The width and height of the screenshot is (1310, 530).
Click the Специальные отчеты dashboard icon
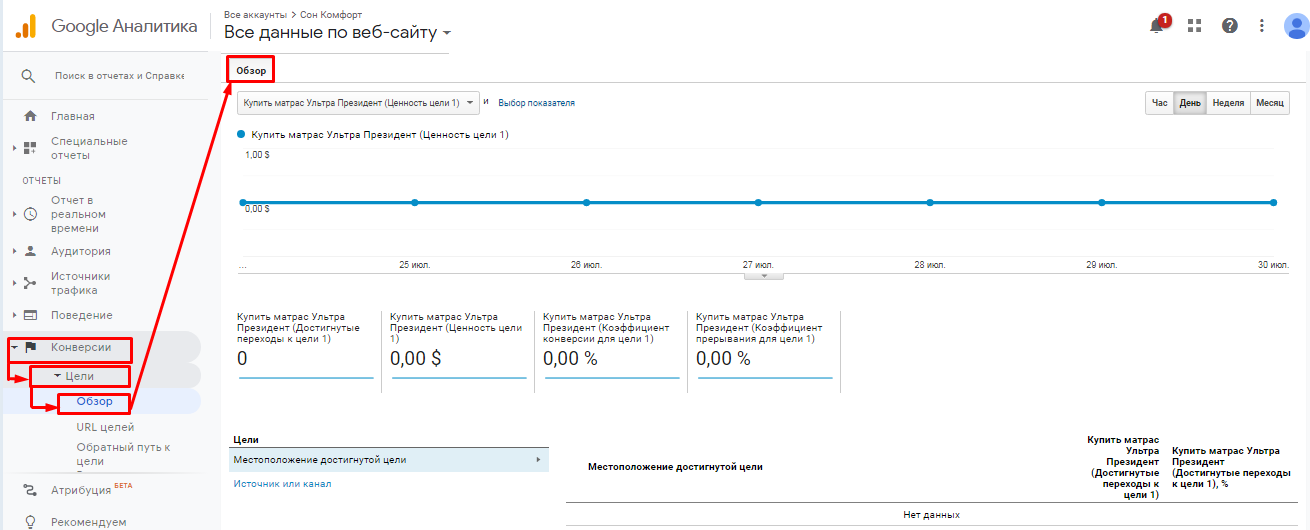point(30,148)
